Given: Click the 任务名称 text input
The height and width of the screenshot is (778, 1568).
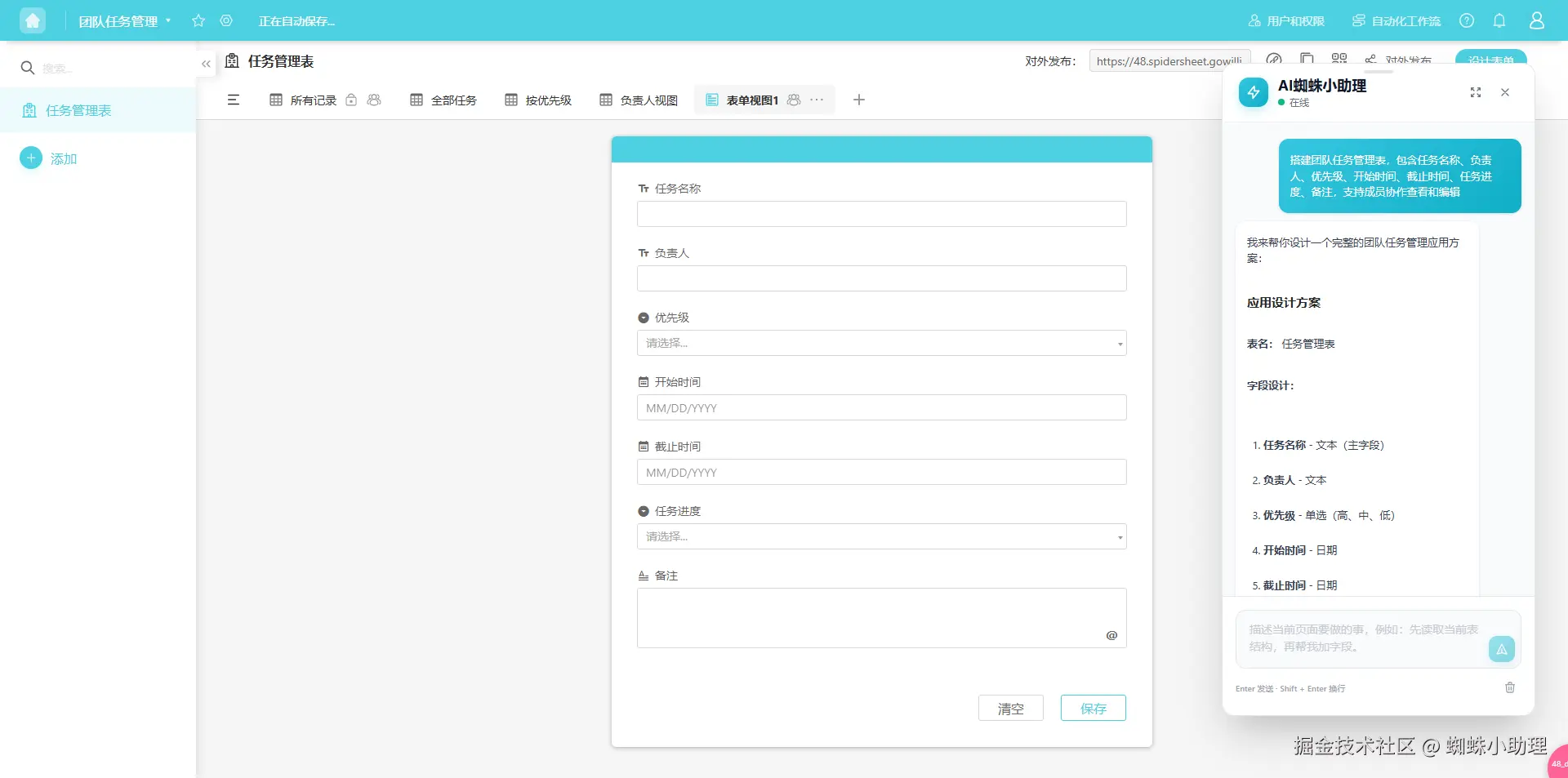Looking at the screenshot, I should point(882,214).
